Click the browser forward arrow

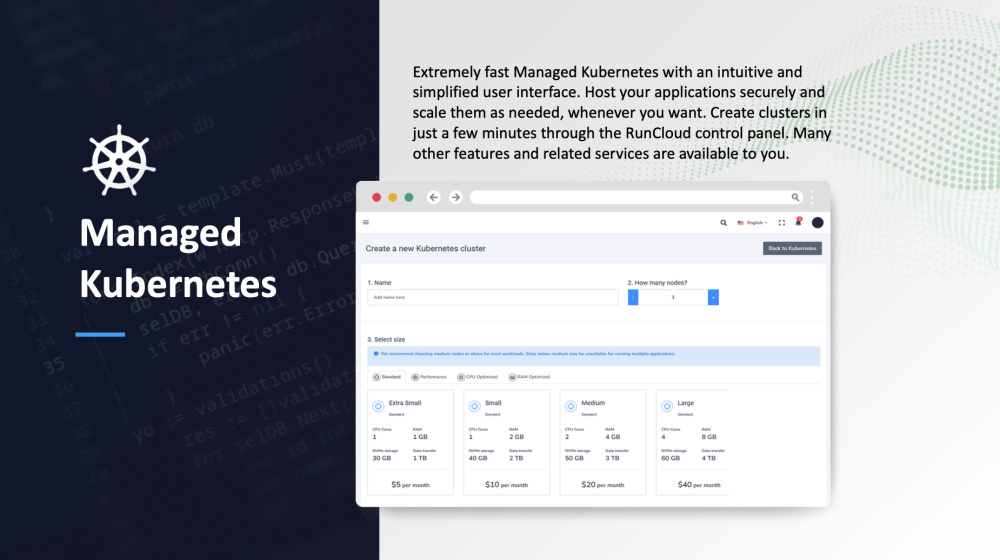pyautogui.click(x=455, y=198)
